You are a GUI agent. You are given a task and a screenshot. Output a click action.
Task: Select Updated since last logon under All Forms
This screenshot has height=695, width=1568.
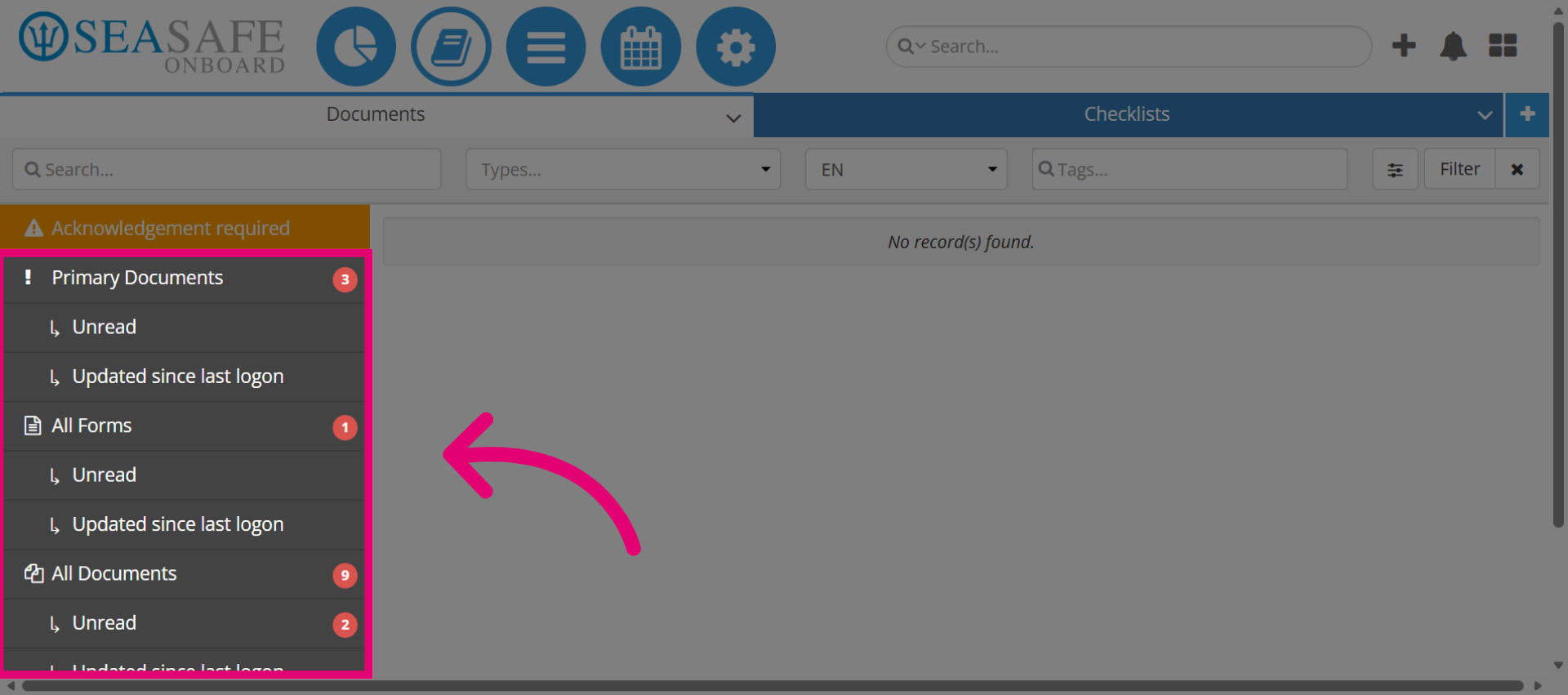pyautogui.click(x=184, y=524)
